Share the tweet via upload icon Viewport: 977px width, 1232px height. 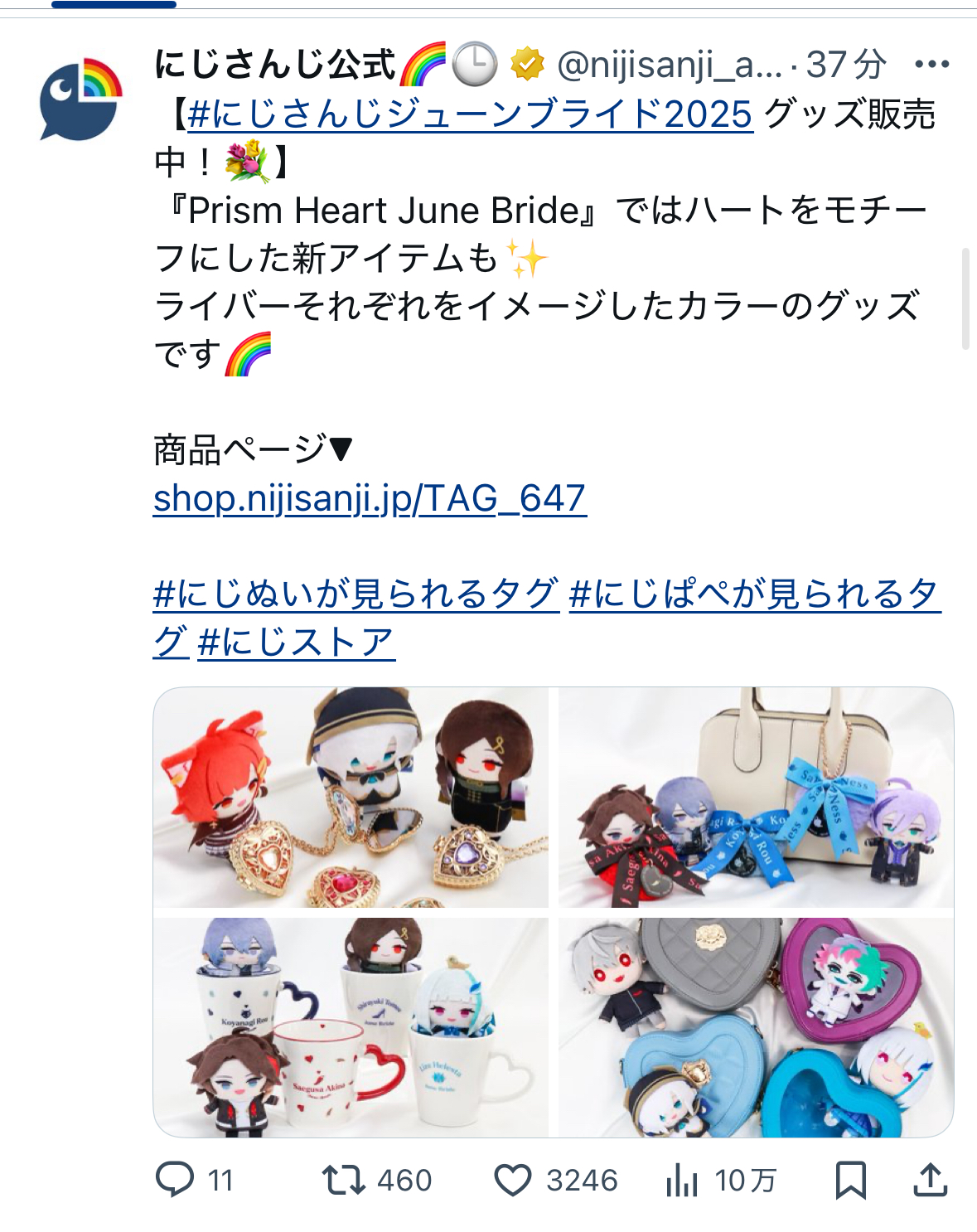point(930,1180)
